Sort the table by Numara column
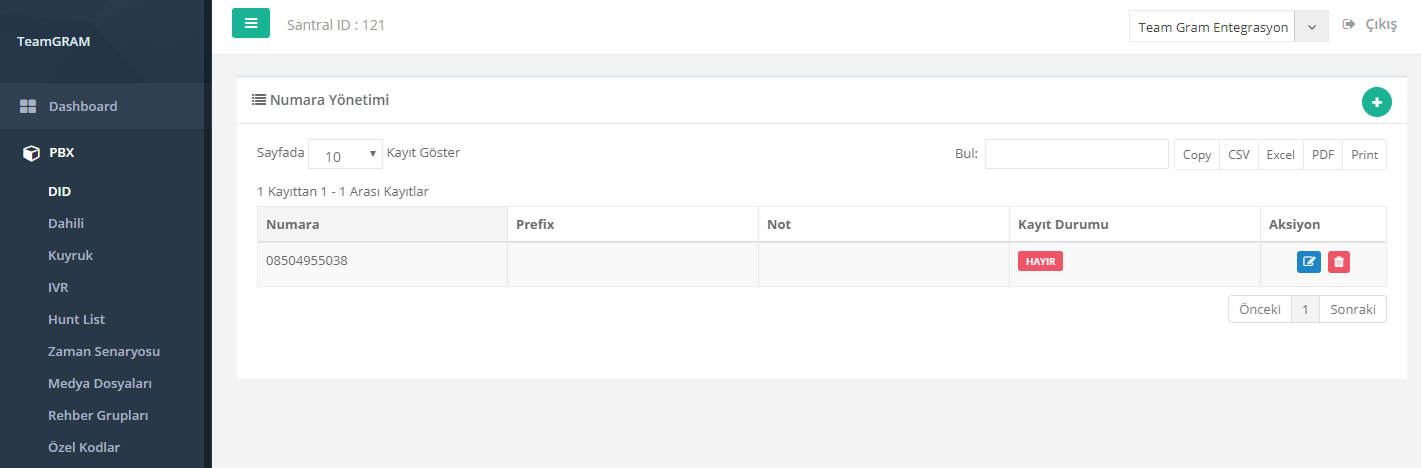 (x=382, y=224)
